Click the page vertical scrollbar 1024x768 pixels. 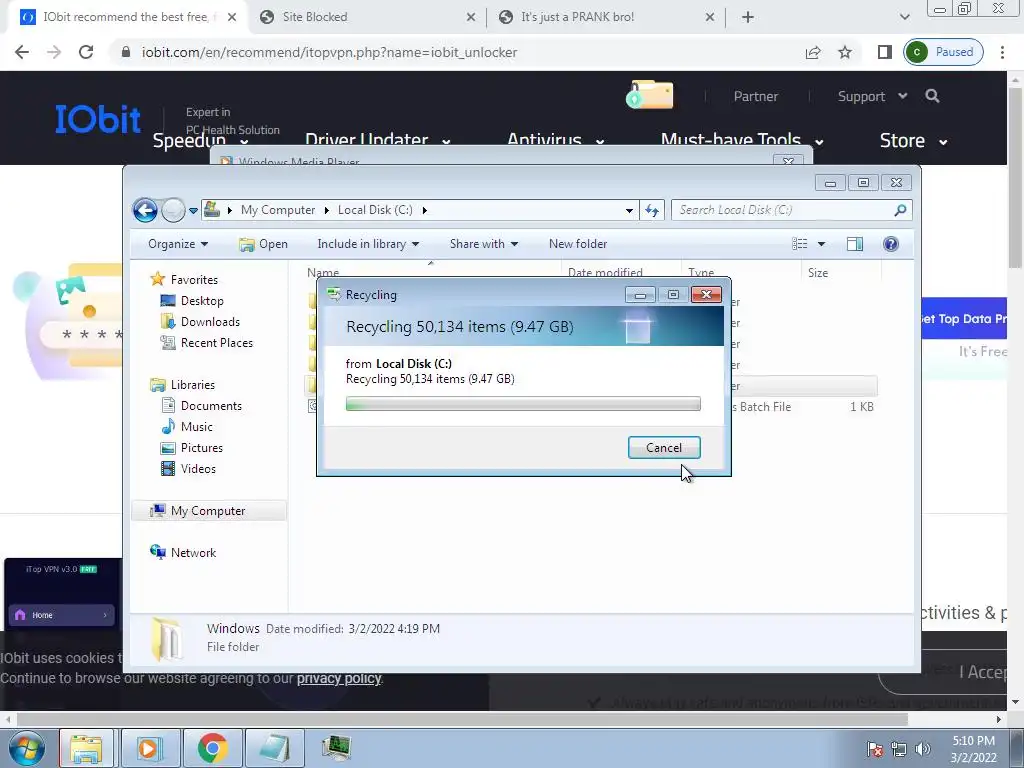[1015, 178]
